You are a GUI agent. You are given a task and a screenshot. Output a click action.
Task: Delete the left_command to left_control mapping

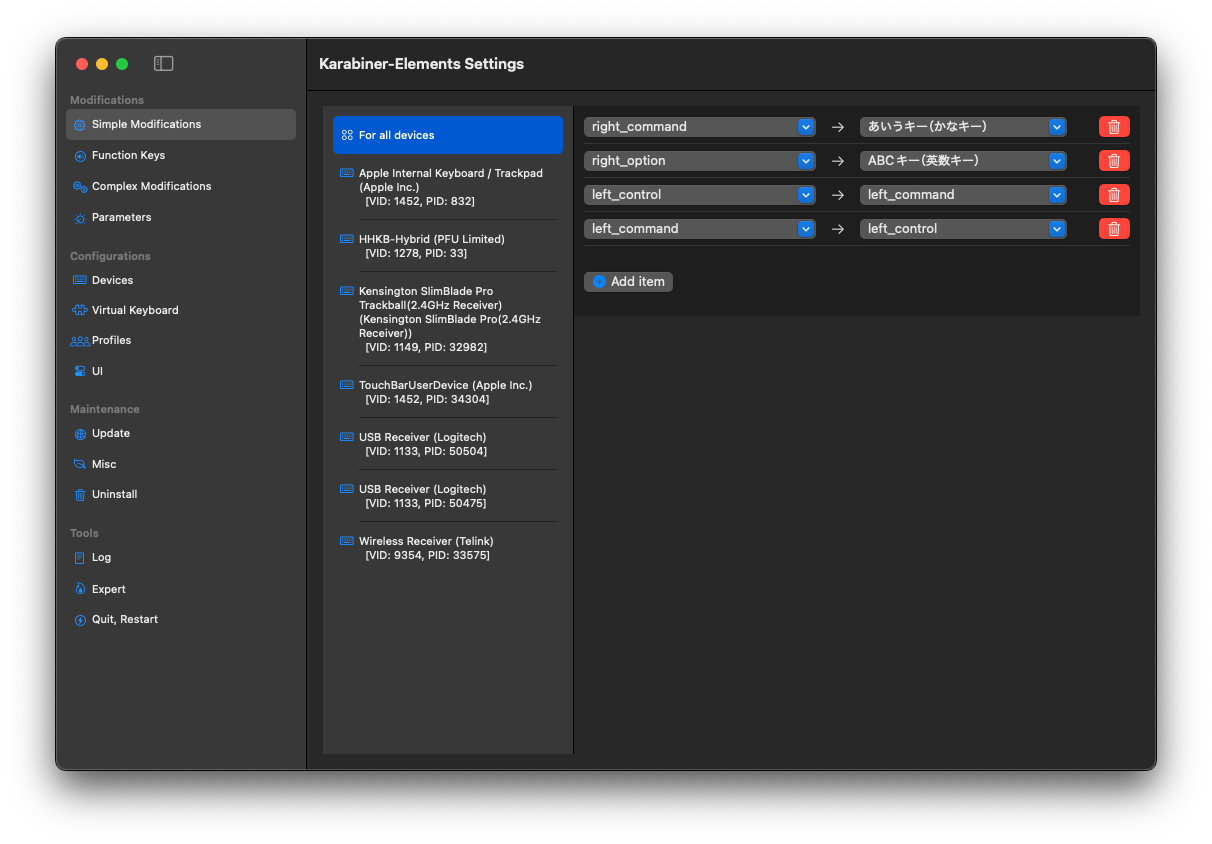[1114, 229]
